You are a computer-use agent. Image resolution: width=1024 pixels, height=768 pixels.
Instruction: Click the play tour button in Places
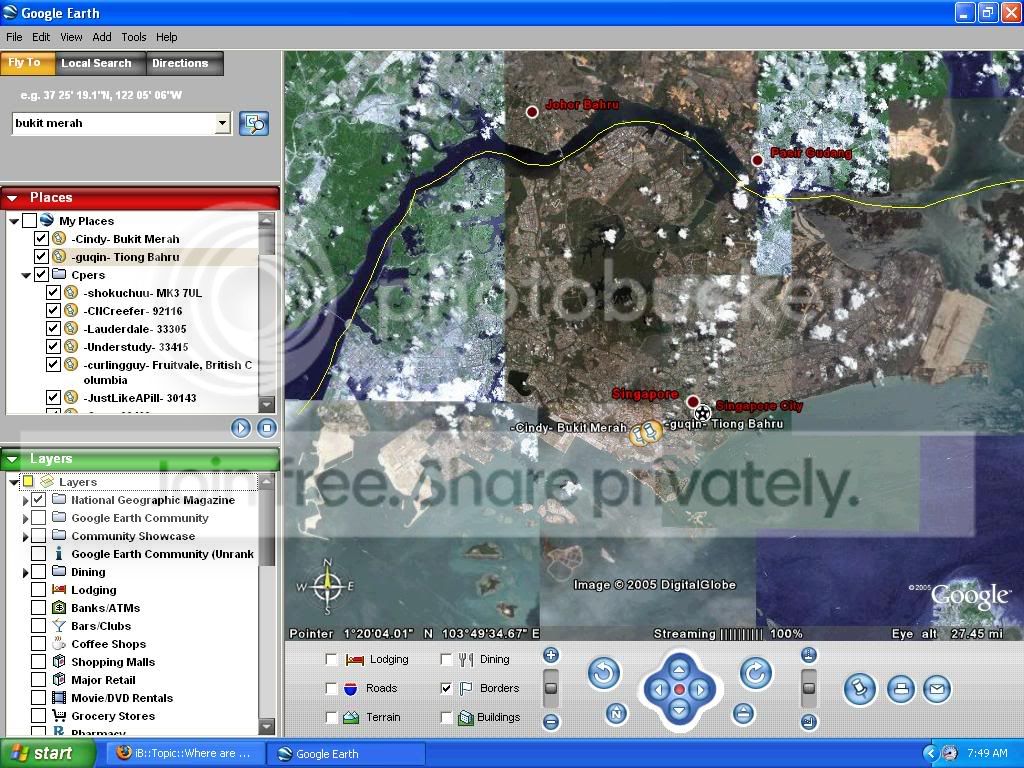tap(241, 428)
